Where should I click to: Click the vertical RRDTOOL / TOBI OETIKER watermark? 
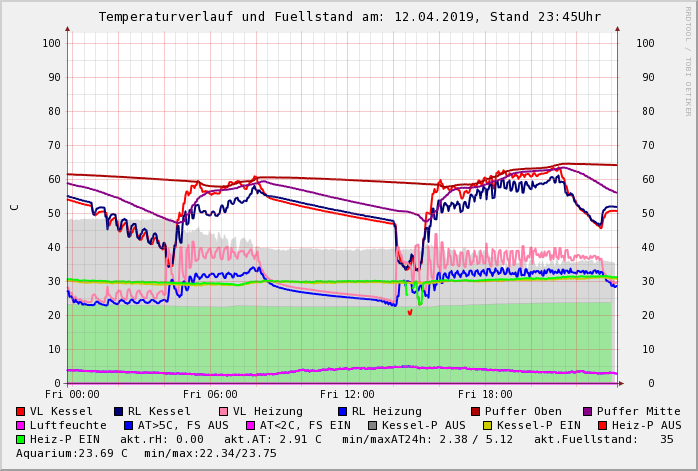[687, 60]
